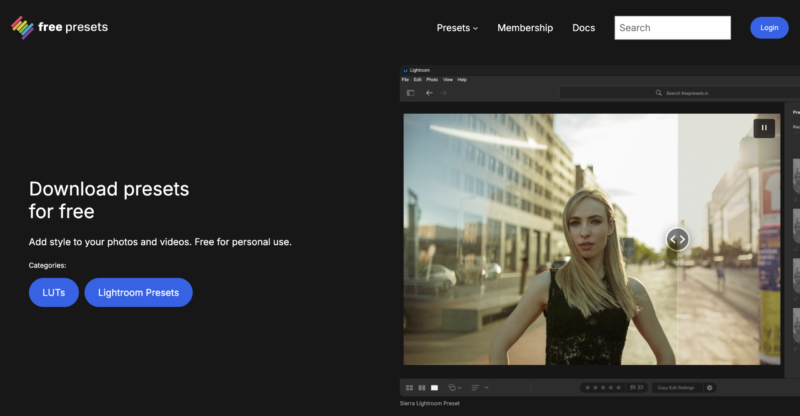Click the Search freepresets.io field
Image resolution: width=800 pixels, height=416 pixels.
pyautogui.click(x=680, y=93)
